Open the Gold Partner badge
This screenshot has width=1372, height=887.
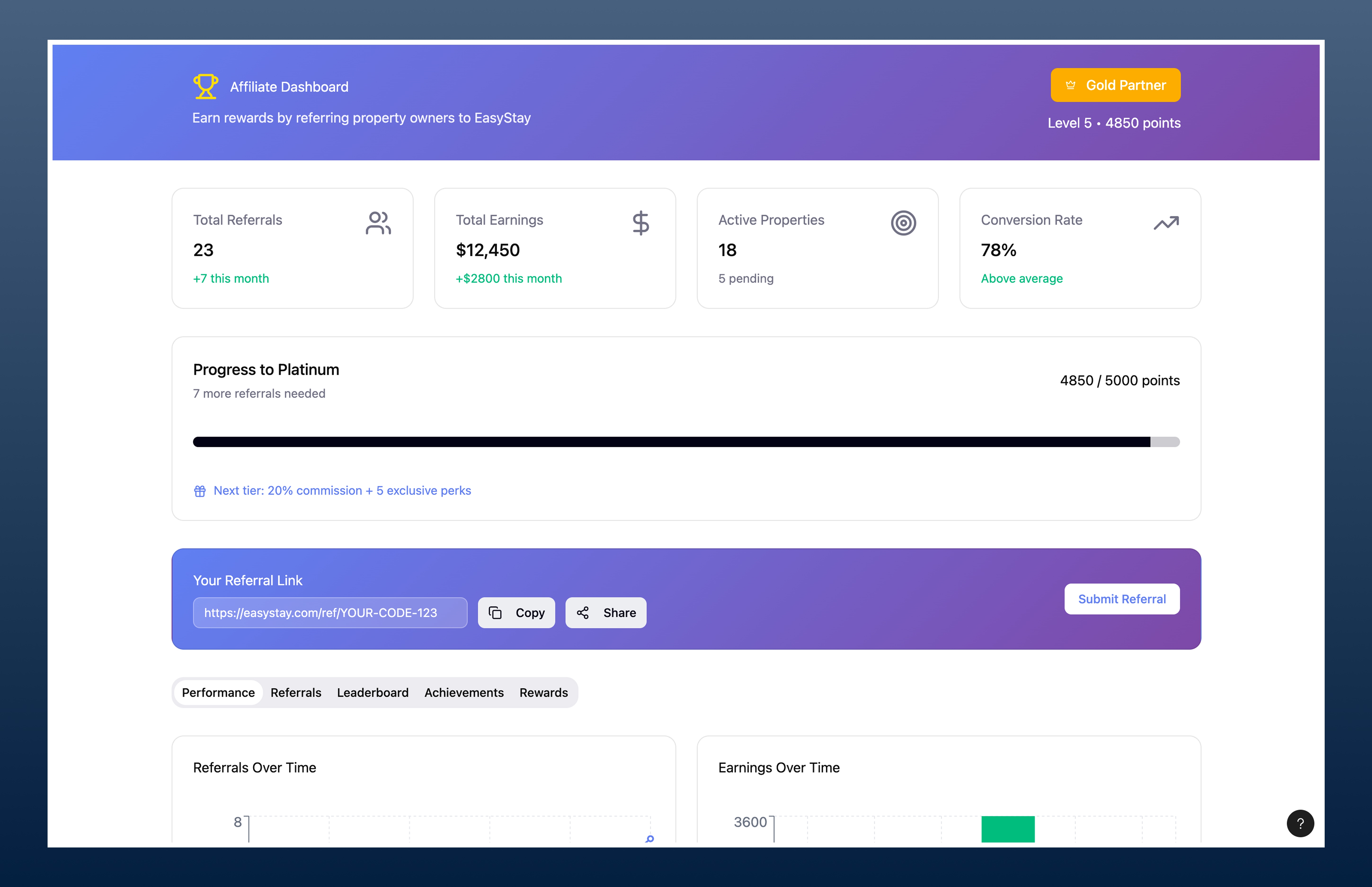point(1115,85)
